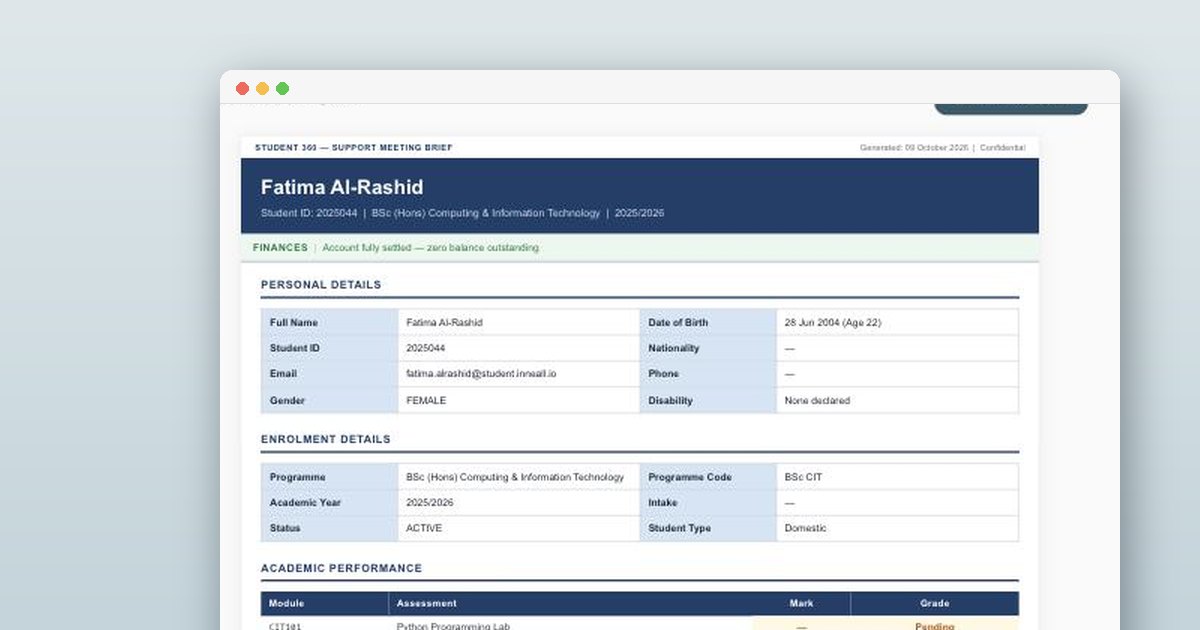This screenshot has width=1200, height=630.
Task: Click the 'Date of Birth' label
Action: pyautogui.click(x=678, y=323)
